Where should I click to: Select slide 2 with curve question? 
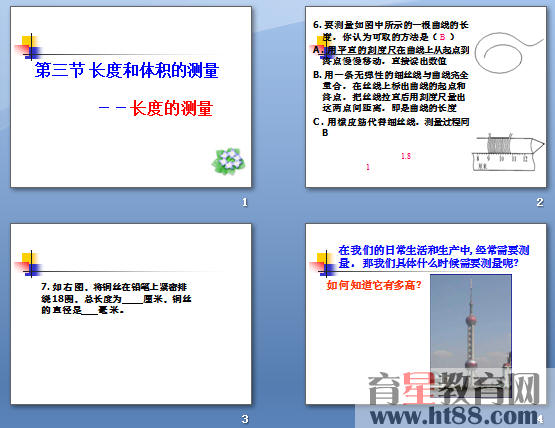click(x=426, y=97)
